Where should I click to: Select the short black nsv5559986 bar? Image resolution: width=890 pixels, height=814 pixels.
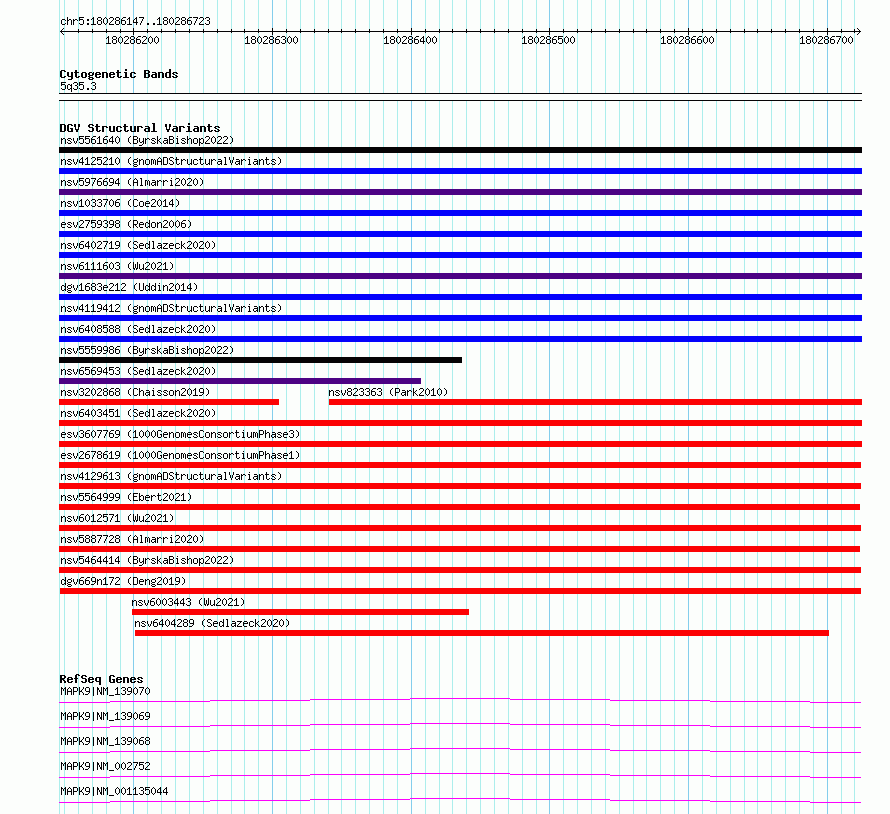click(261, 360)
